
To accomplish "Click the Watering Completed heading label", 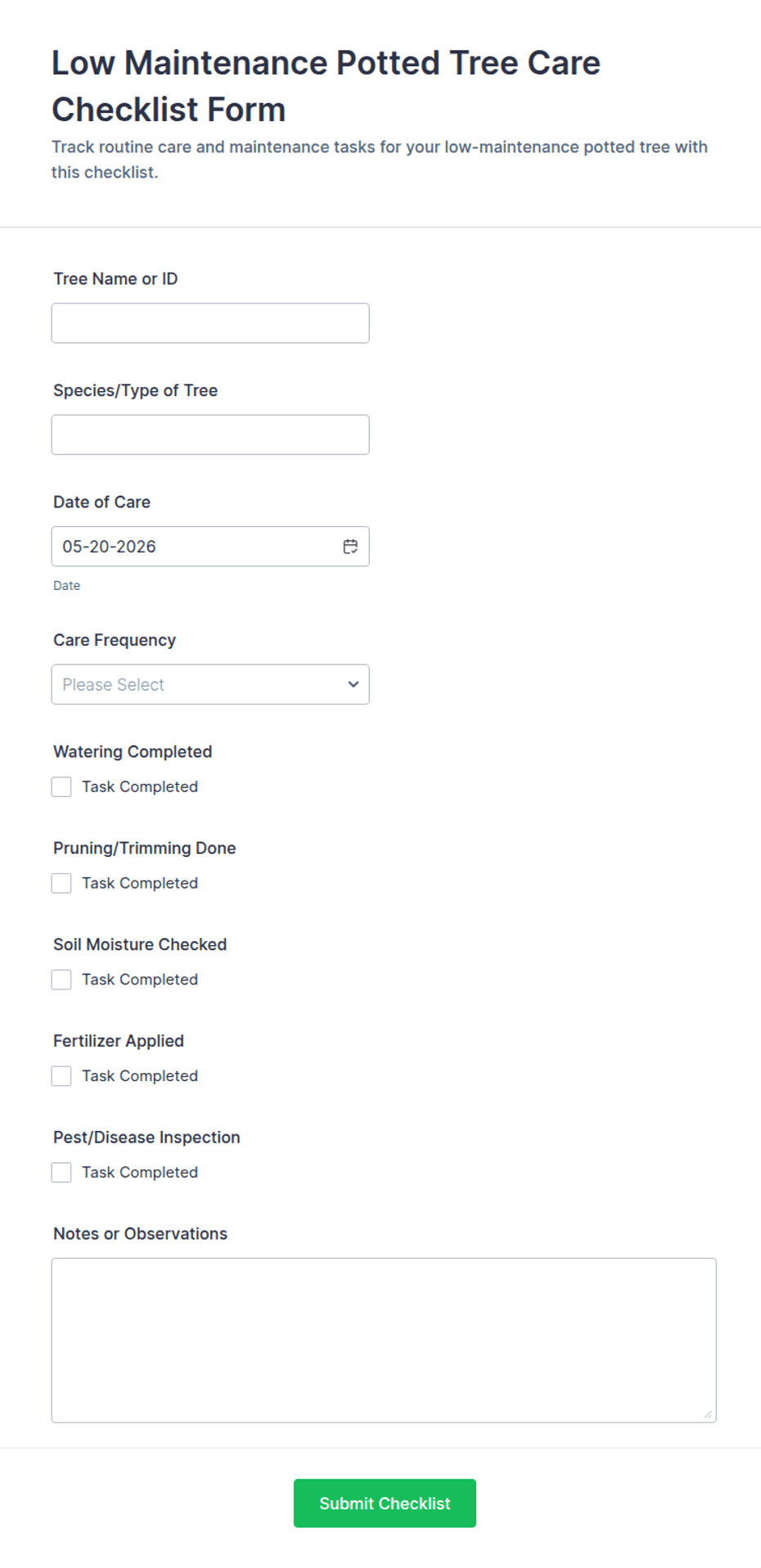I will click(133, 752).
